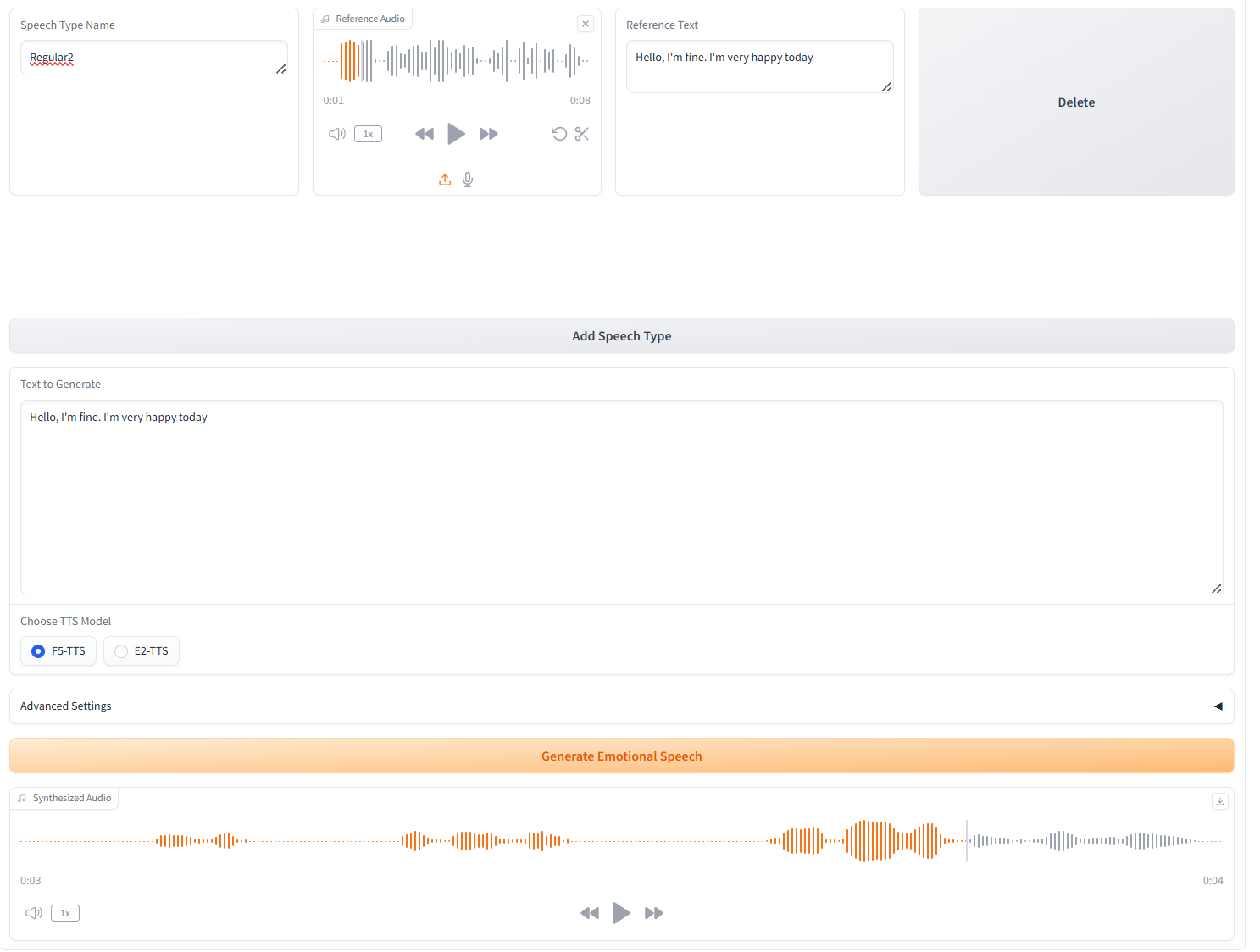Viewport: 1260px width, 952px height.
Task: Click the scissors trim icon
Action: [581, 134]
